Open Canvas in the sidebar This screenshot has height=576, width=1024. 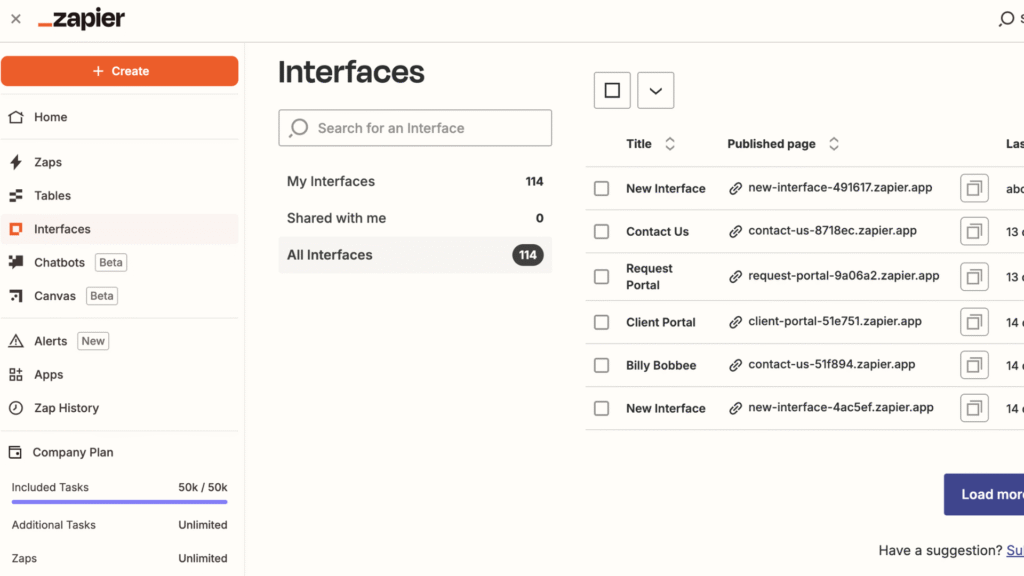(120, 296)
